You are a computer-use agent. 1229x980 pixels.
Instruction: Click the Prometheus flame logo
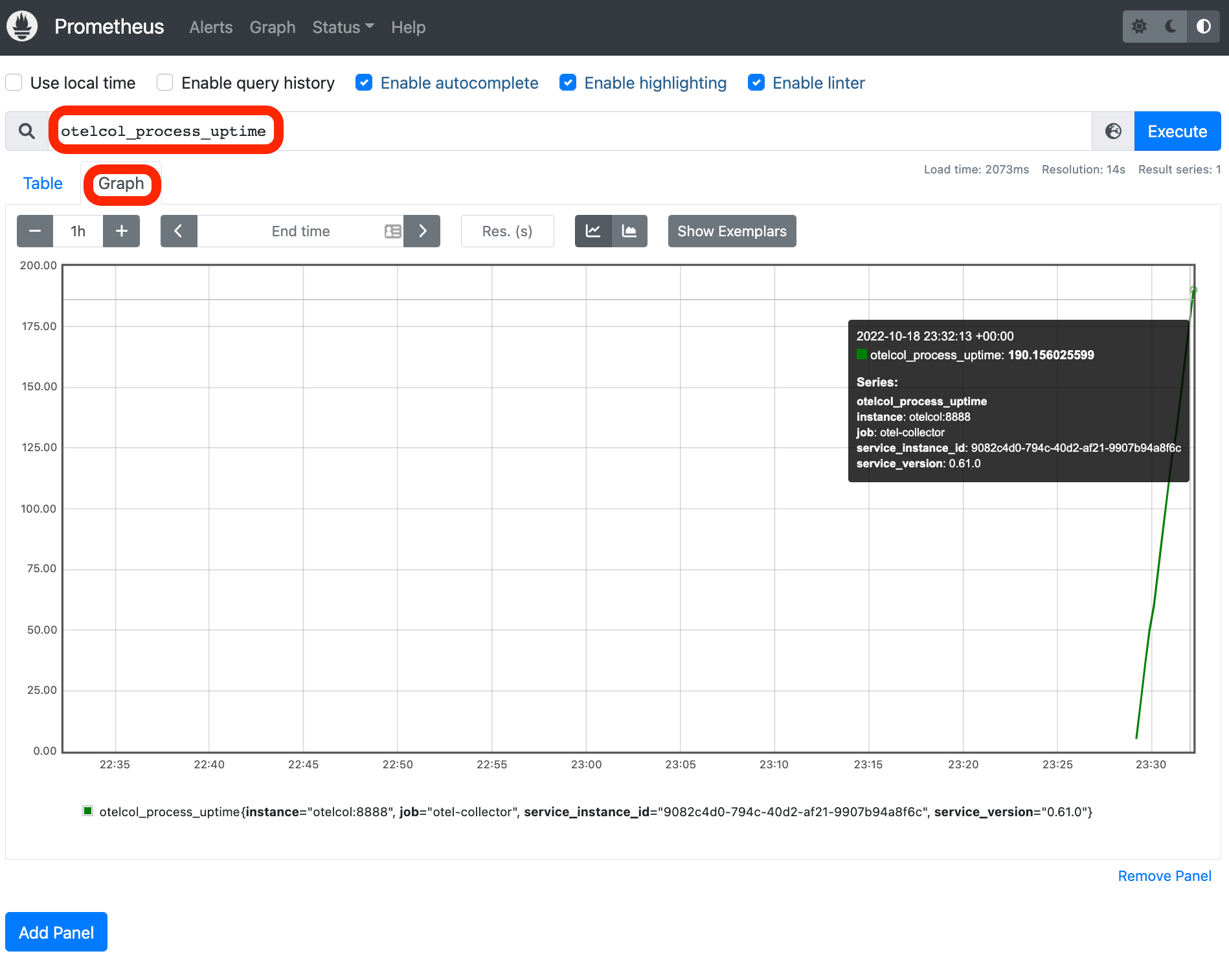pyautogui.click(x=22, y=27)
